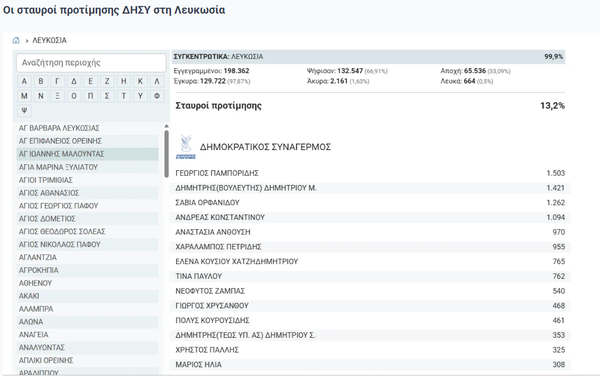Select ΑΓΙΟΣ ΝΙΚΟΛΑΟΣ ΠΑΦΟΥ area
This screenshot has width=600, height=376.
click(x=88, y=244)
